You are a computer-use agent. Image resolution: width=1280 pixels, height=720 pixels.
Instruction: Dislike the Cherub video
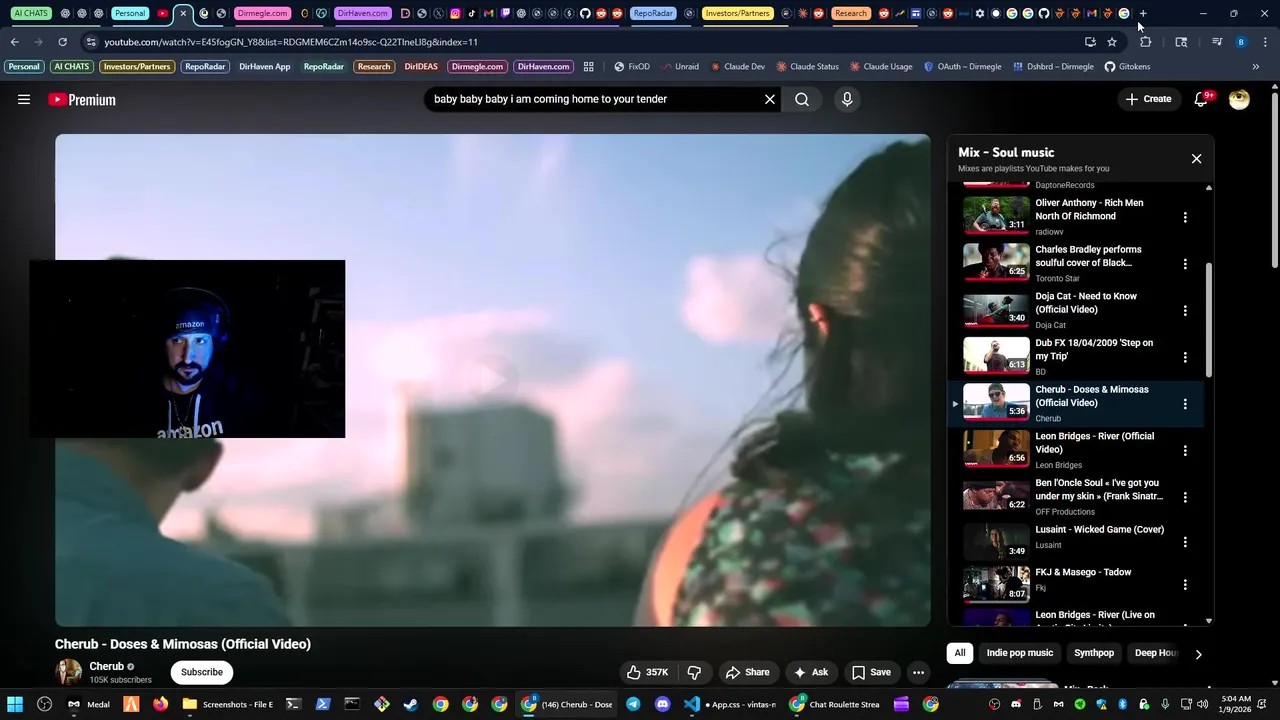click(694, 672)
